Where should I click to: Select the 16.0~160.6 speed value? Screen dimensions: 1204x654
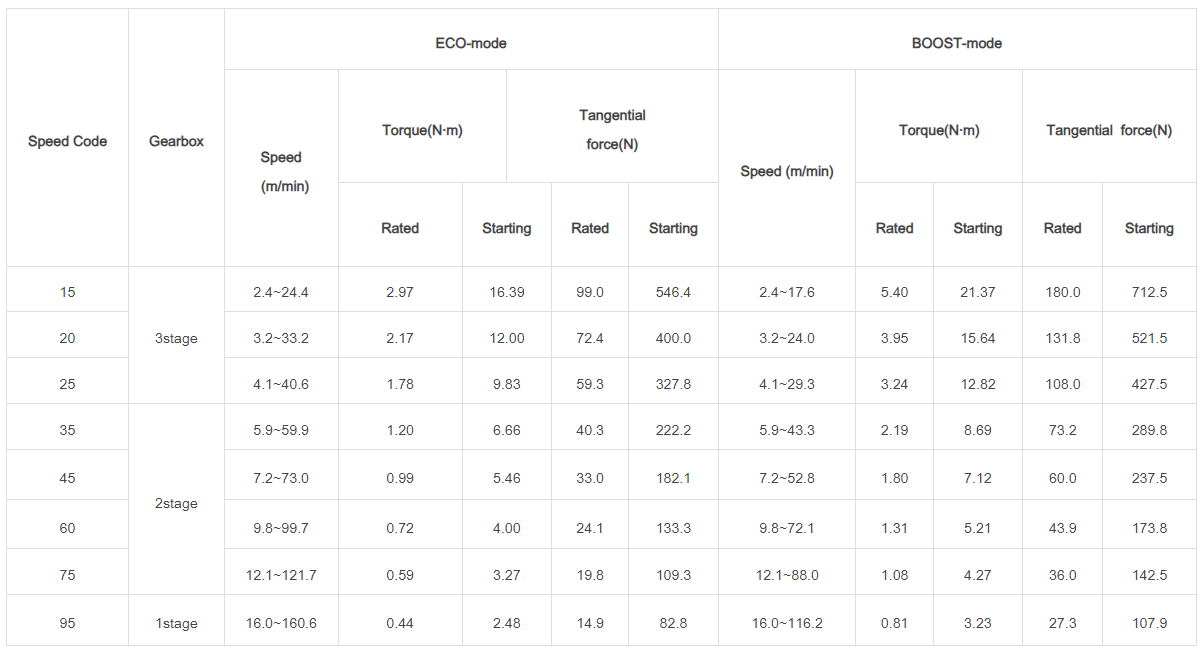pos(281,623)
